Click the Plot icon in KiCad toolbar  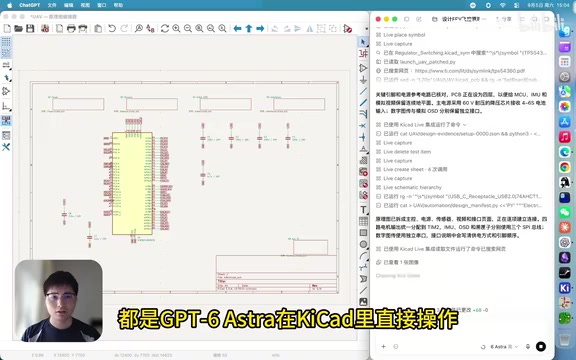[x=83, y=28]
